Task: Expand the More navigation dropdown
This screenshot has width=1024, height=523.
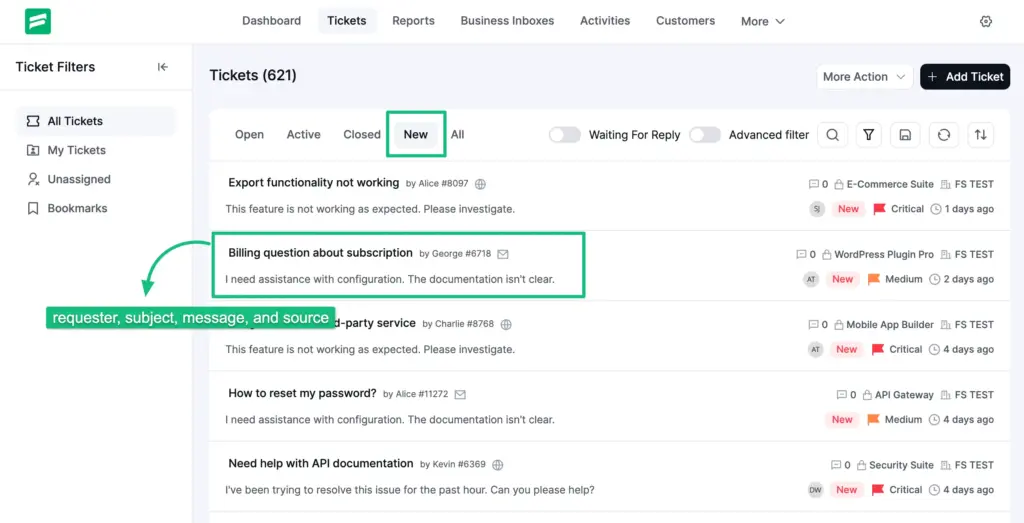Action: pos(762,22)
